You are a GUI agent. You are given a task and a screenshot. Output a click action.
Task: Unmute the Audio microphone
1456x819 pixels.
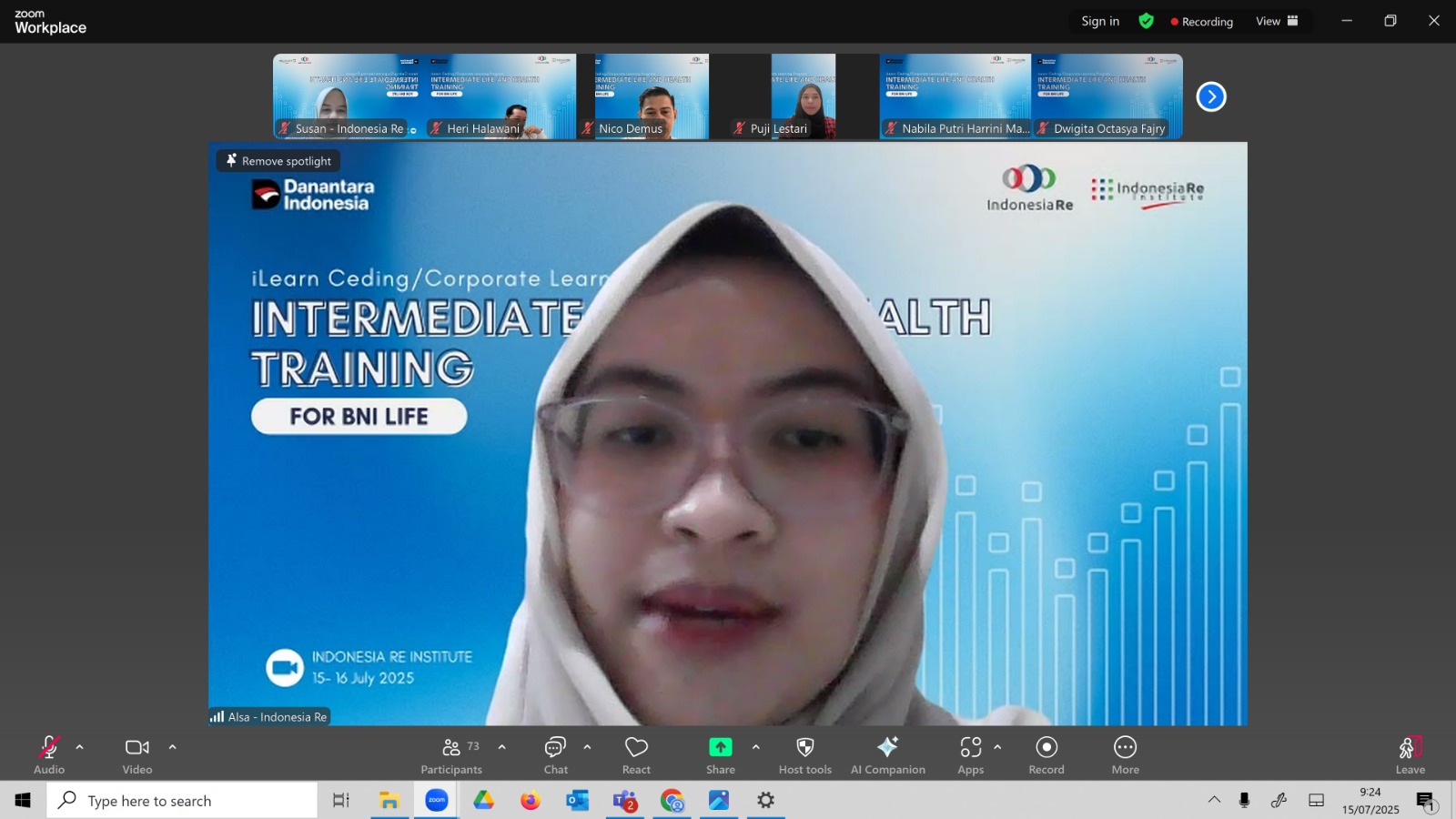click(49, 755)
